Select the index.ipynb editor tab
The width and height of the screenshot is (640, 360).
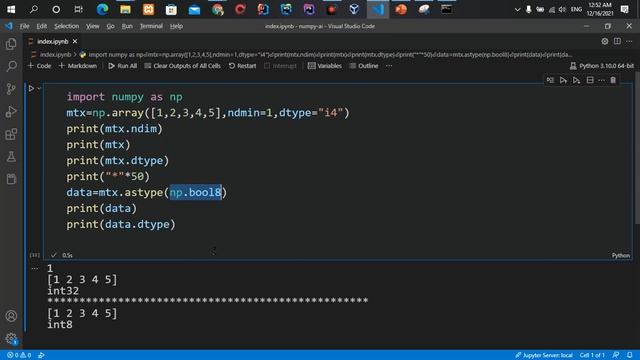coord(52,41)
